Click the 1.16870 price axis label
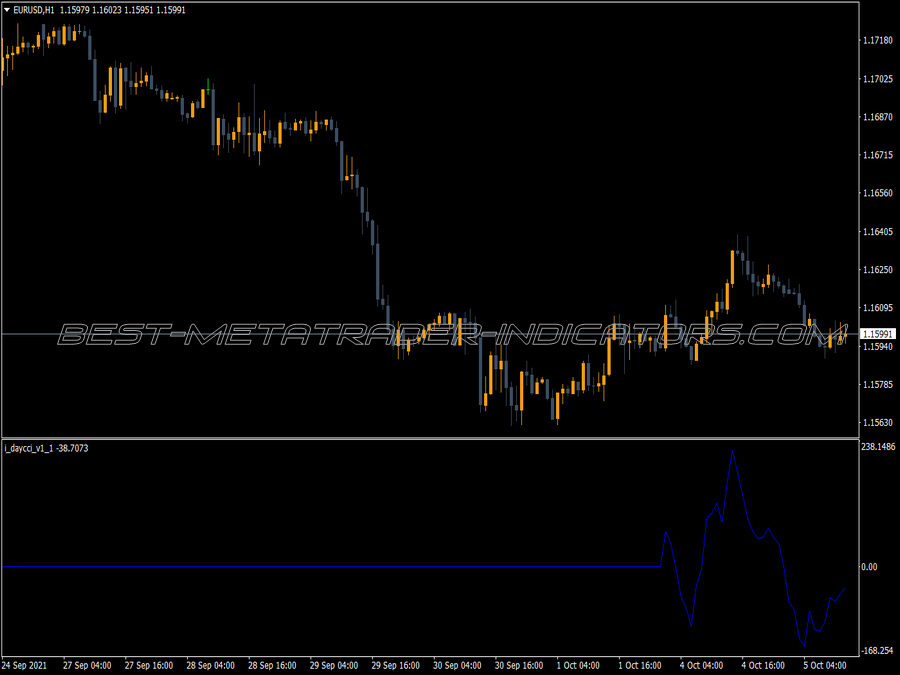This screenshot has height=675, width=900. 878,117
